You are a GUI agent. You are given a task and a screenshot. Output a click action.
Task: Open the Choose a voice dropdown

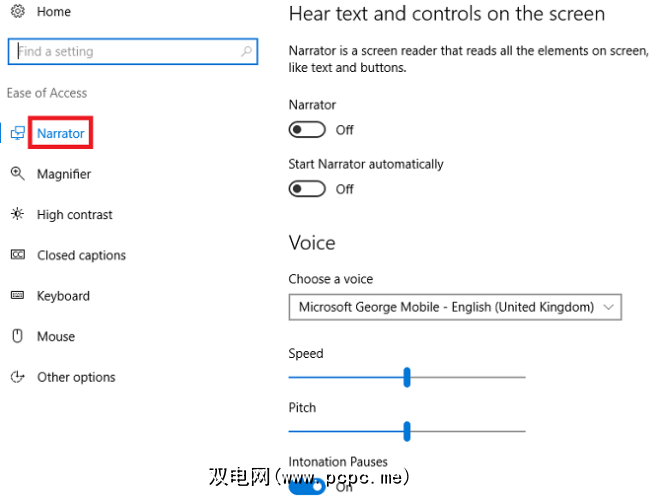pos(455,307)
